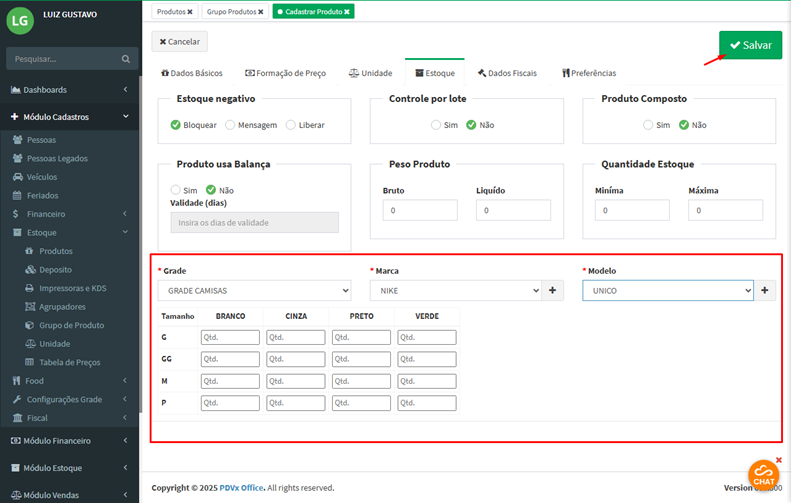Choose Sim under Produto usa Balança
The image size is (791, 503).
[176, 189]
